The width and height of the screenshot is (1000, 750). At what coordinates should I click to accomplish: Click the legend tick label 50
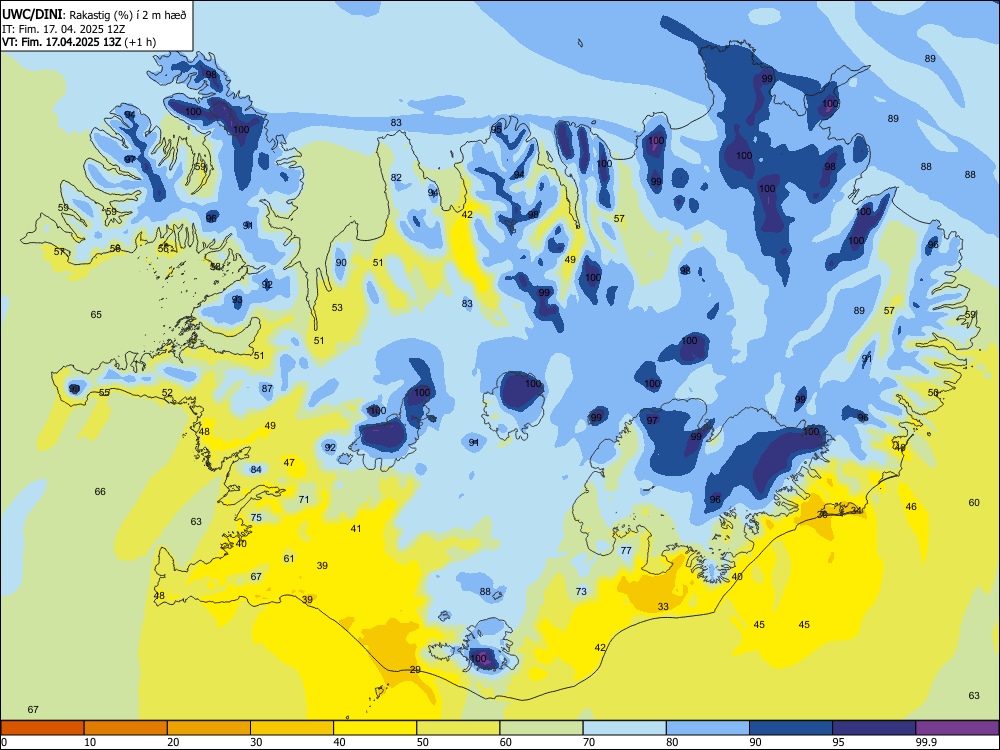click(x=423, y=742)
